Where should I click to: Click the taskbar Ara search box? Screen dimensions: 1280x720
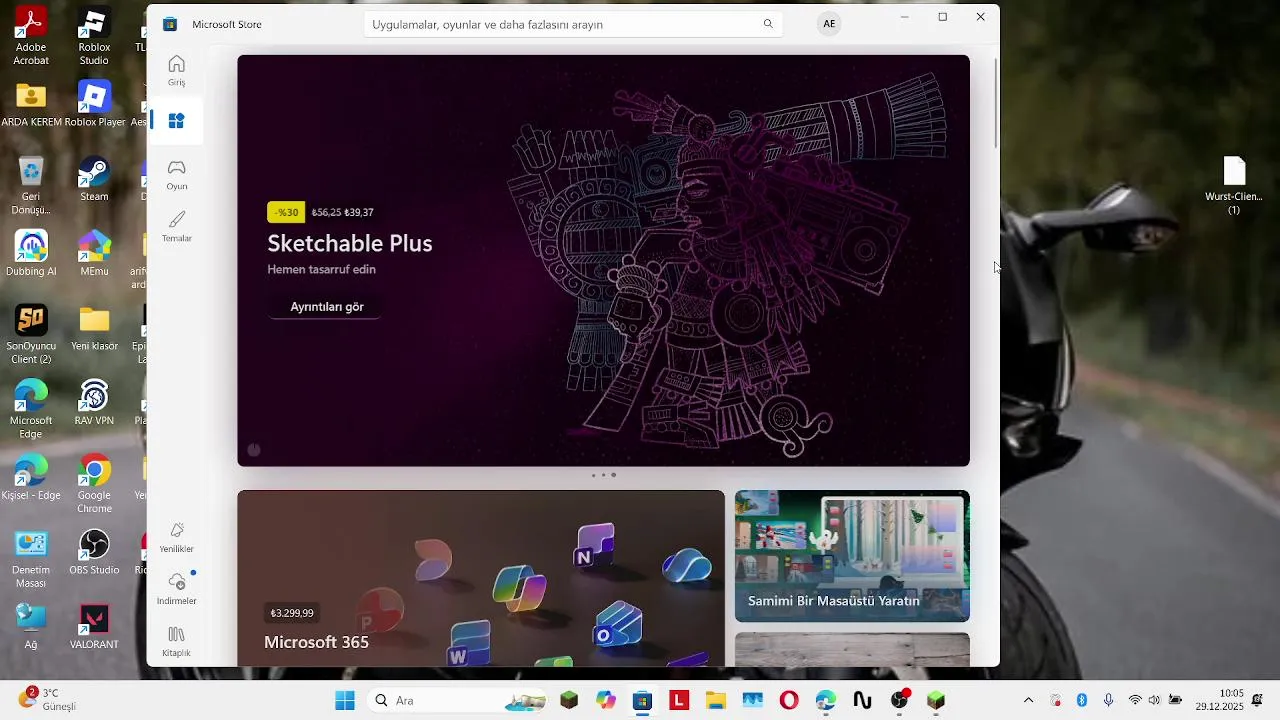pos(455,700)
